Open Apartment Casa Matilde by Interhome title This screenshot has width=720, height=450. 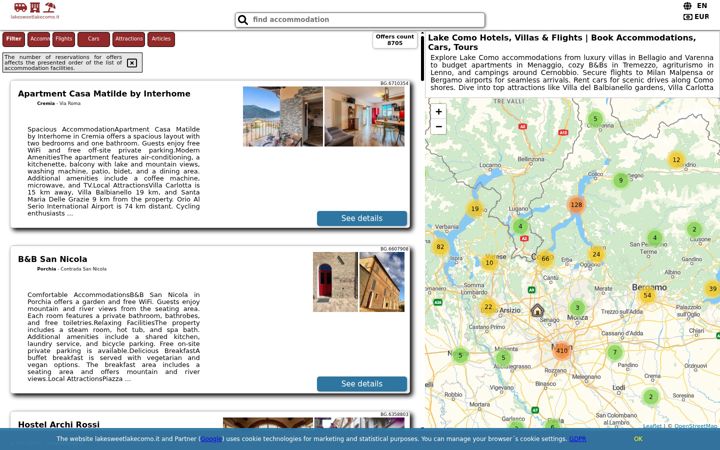point(104,94)
